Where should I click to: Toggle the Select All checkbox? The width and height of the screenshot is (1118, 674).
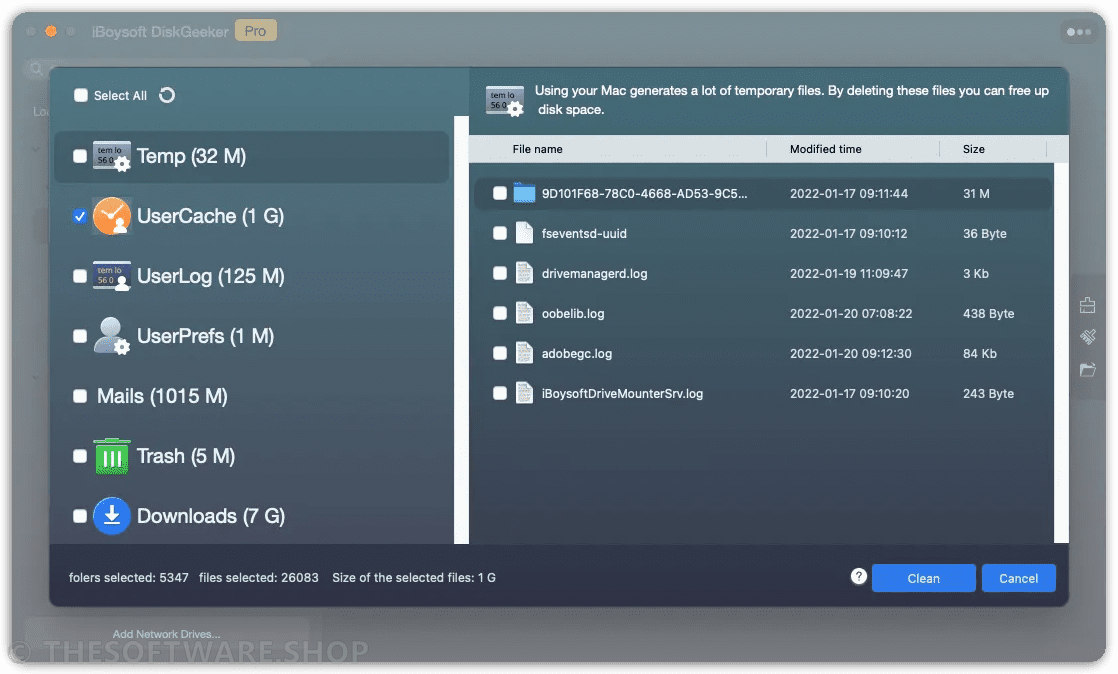[x=81, y=95]
